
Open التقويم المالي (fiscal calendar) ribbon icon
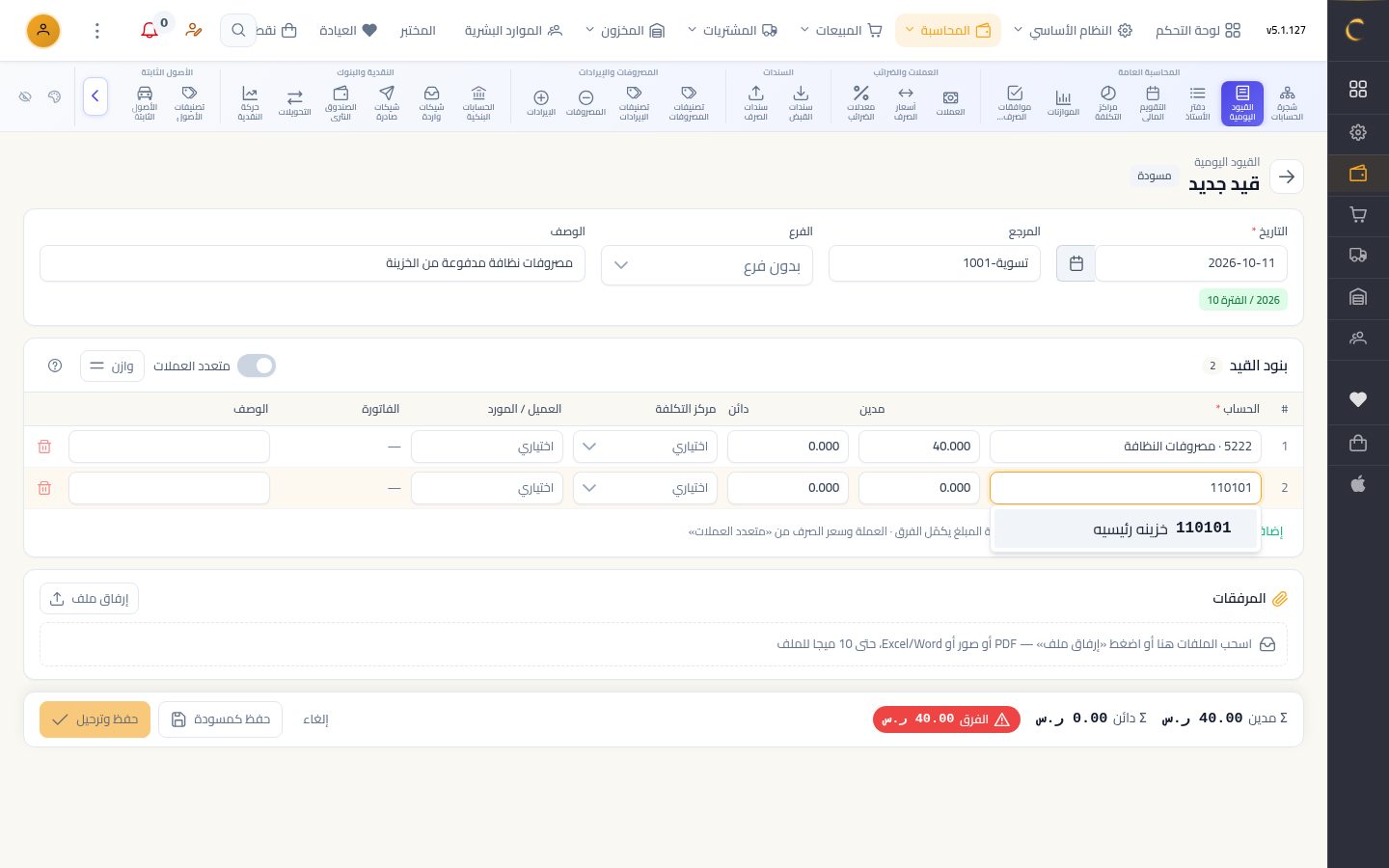coord(1153,103)
